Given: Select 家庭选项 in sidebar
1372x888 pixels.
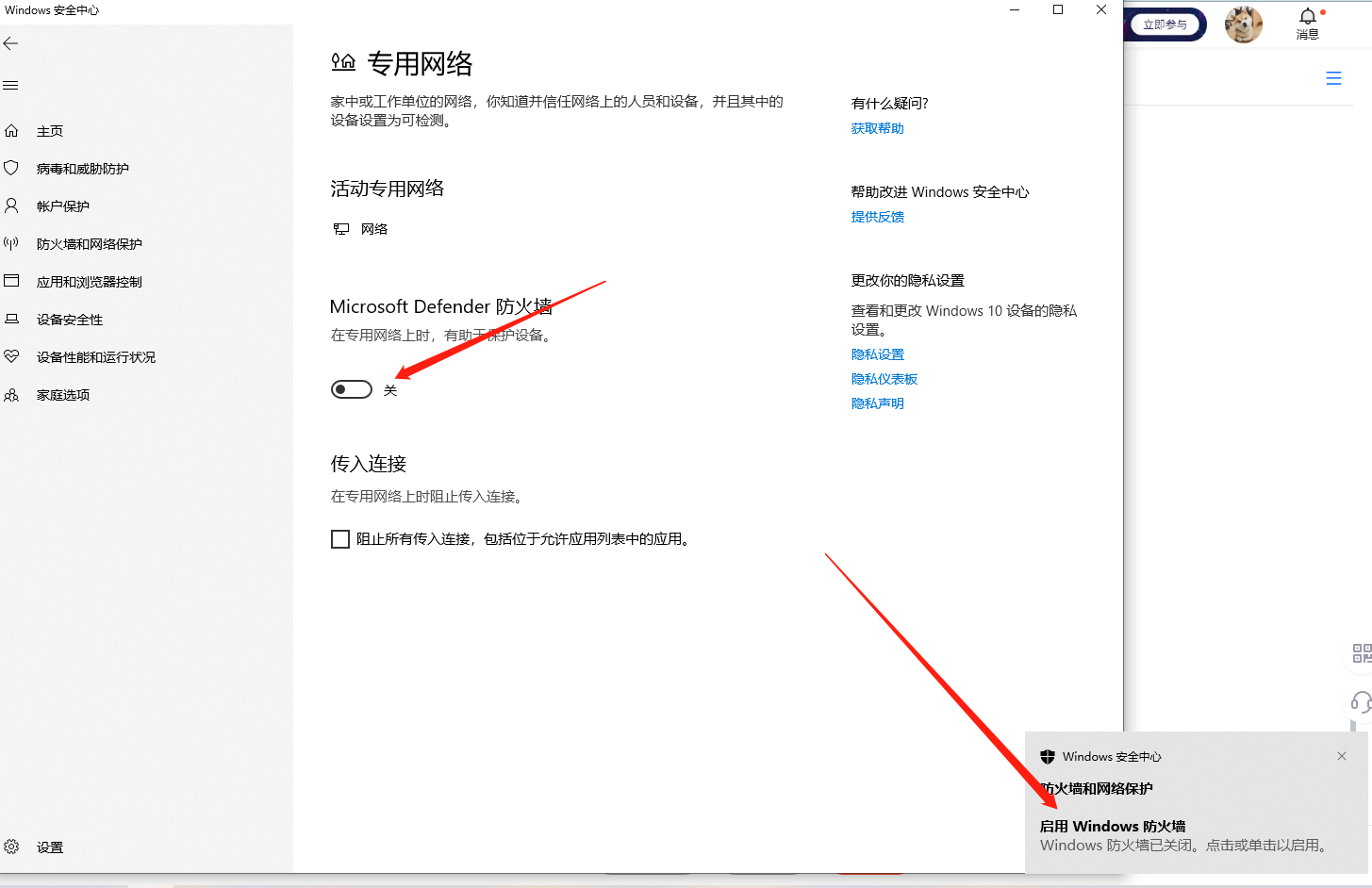Looking at the screenshot, I should 63,395.
